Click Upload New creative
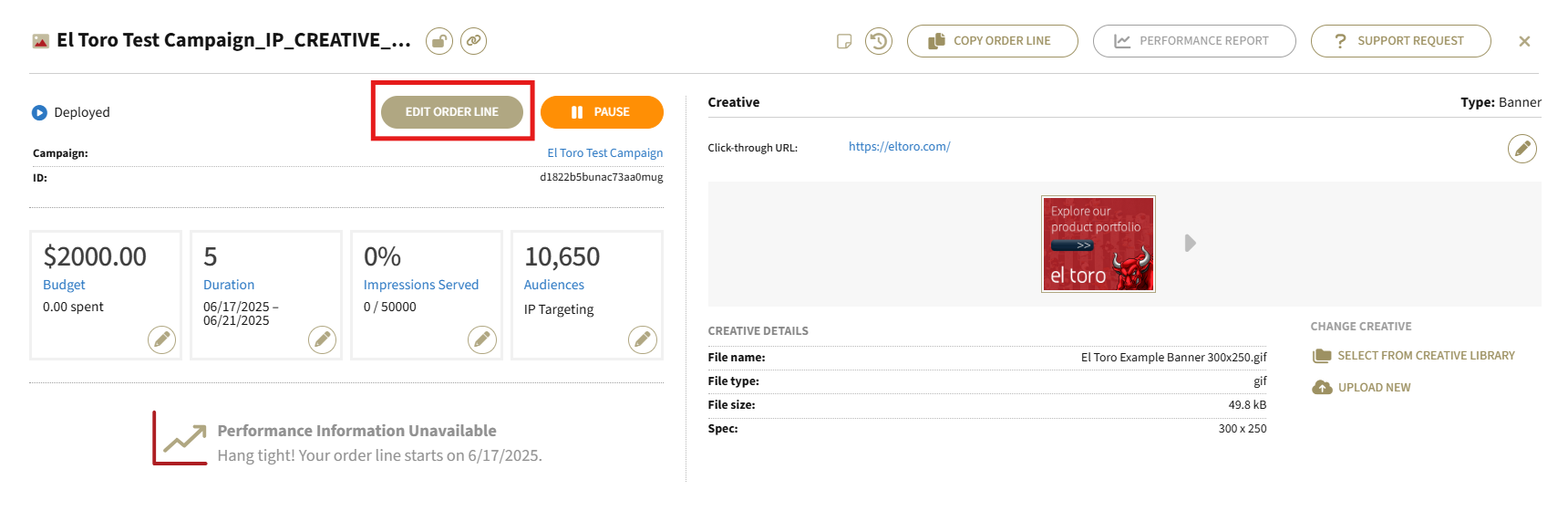The width and height of the screenshot is (1568, 511). click(x=1361, y=388)
